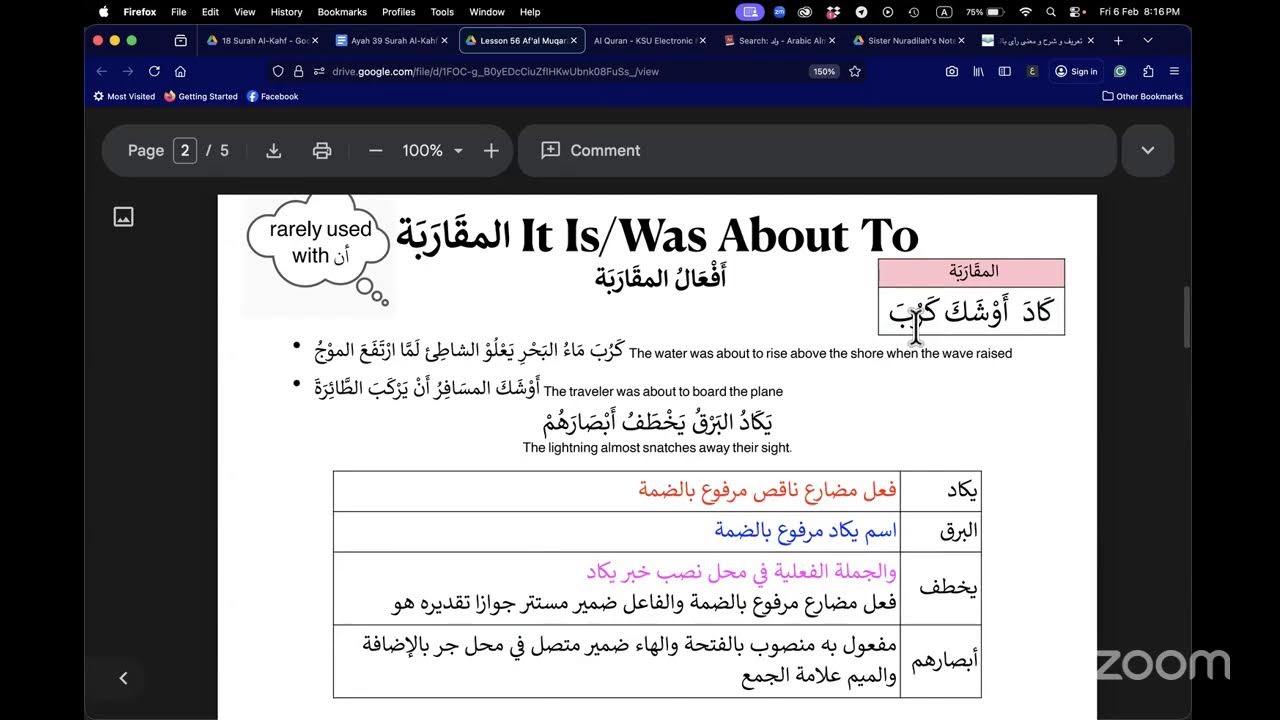Click the Comment button

click(x=591, y=150)
